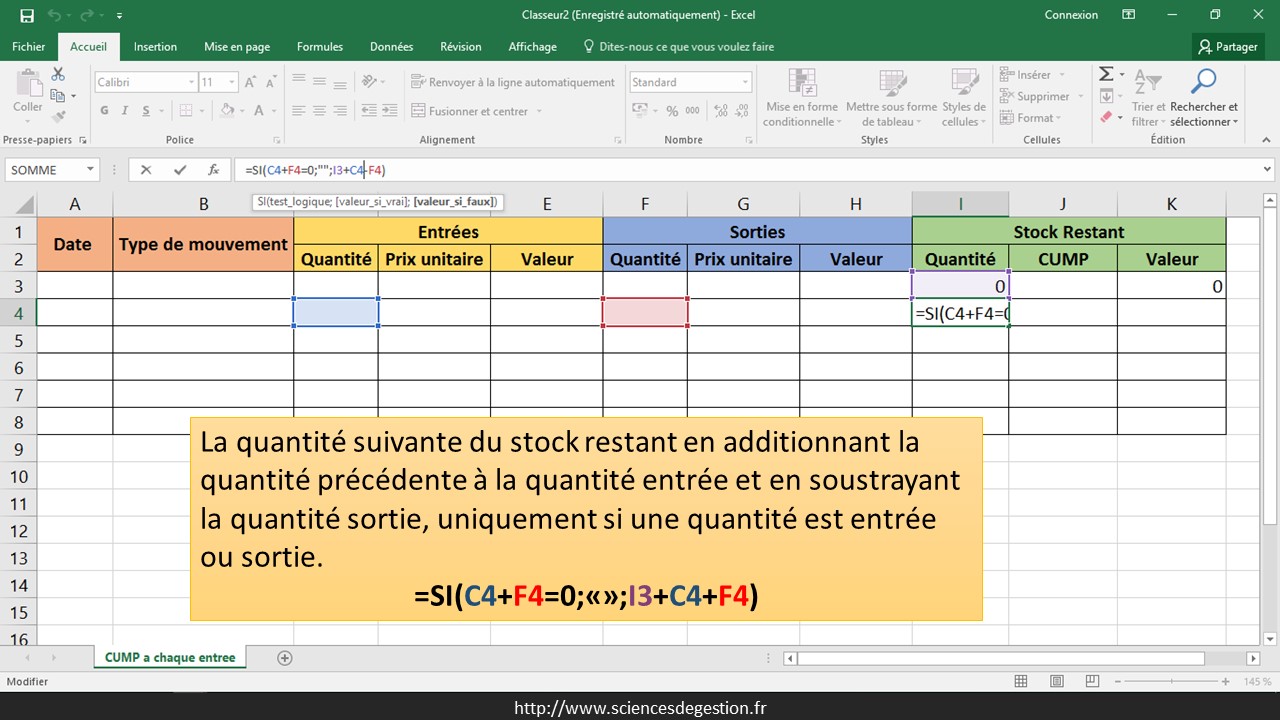Confirm the formula with the checkmark
Image resolution: width=1280 pixels, height=720 pixels.
point(180,170)
